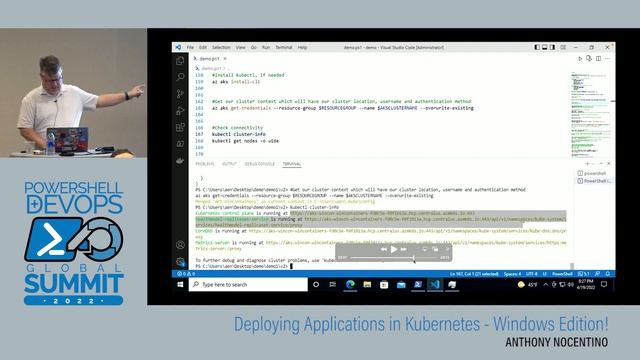Maximize the panel with the chevron
Screen dimensions: 640x360
click(601, 164)
